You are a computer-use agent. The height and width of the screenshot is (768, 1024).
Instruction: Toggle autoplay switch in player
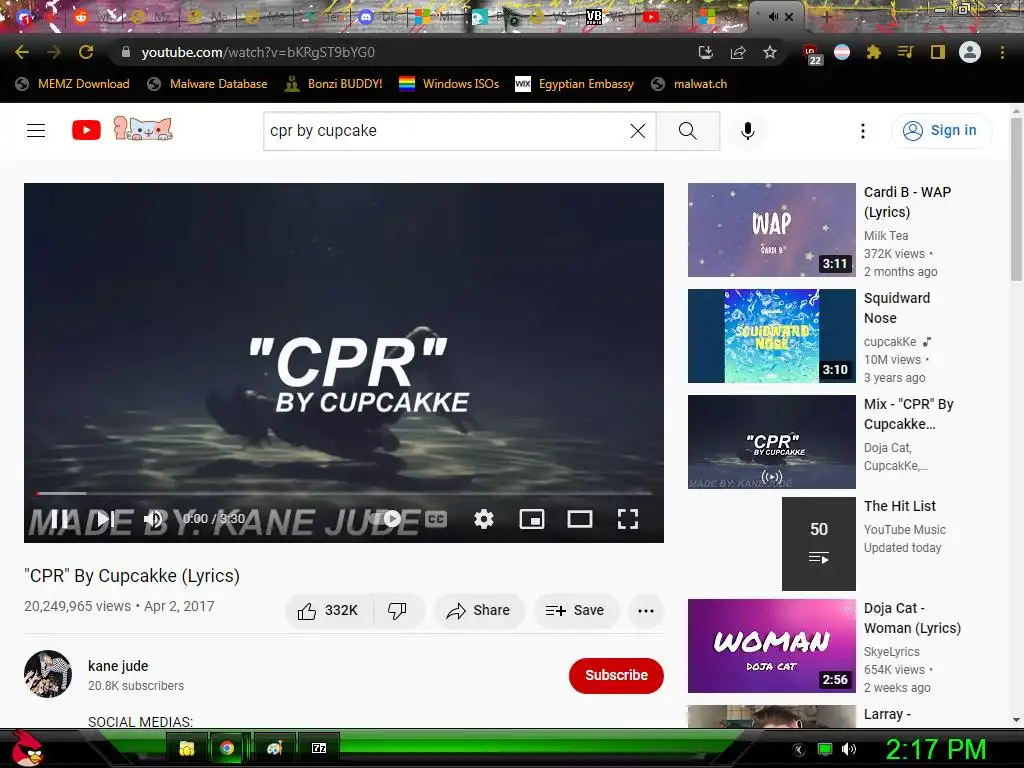click(x=387, y=519)
